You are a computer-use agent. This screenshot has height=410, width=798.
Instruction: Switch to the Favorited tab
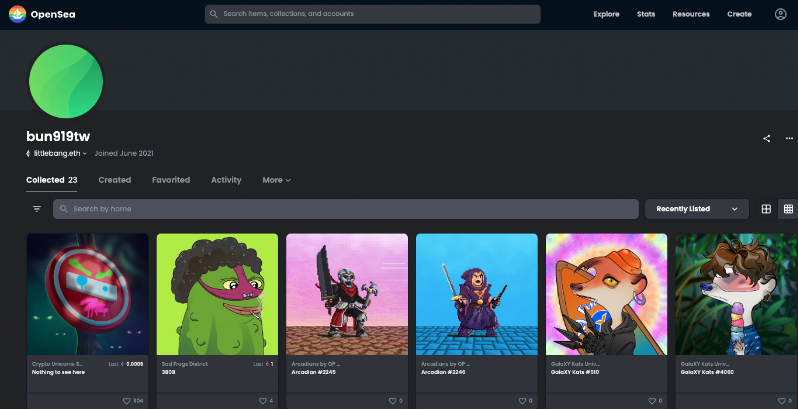171,180
